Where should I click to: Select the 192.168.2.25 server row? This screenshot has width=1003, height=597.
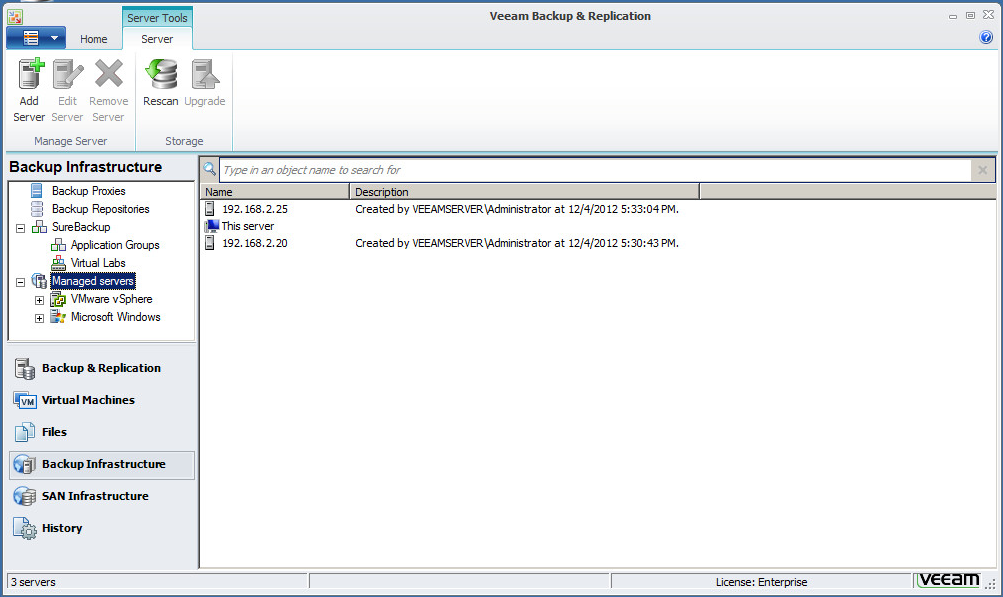tap(597, 209)
